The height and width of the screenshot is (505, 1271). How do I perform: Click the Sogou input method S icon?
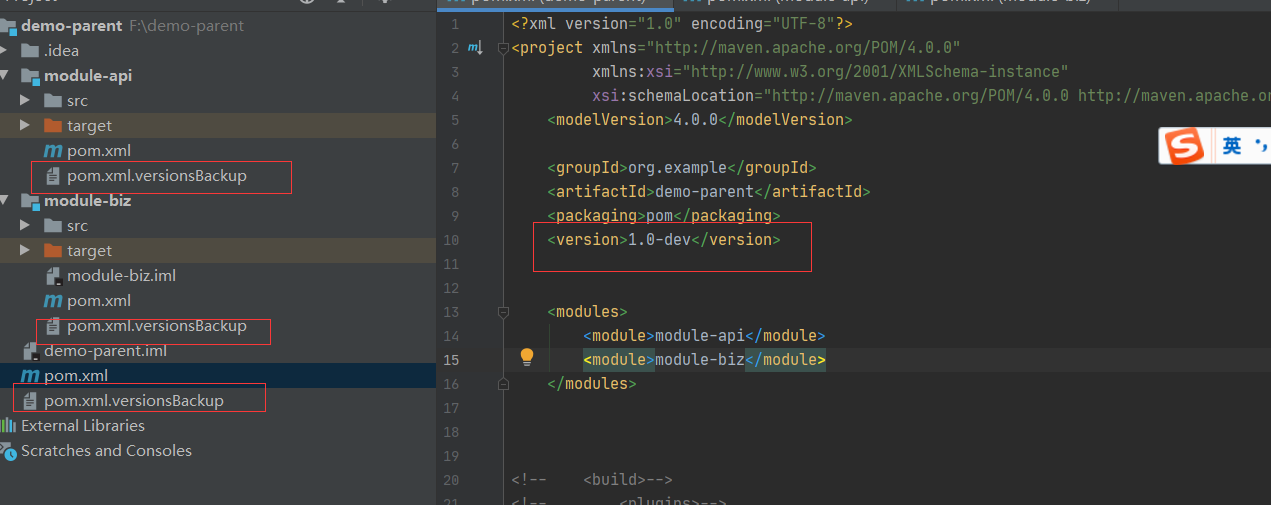1186,147
